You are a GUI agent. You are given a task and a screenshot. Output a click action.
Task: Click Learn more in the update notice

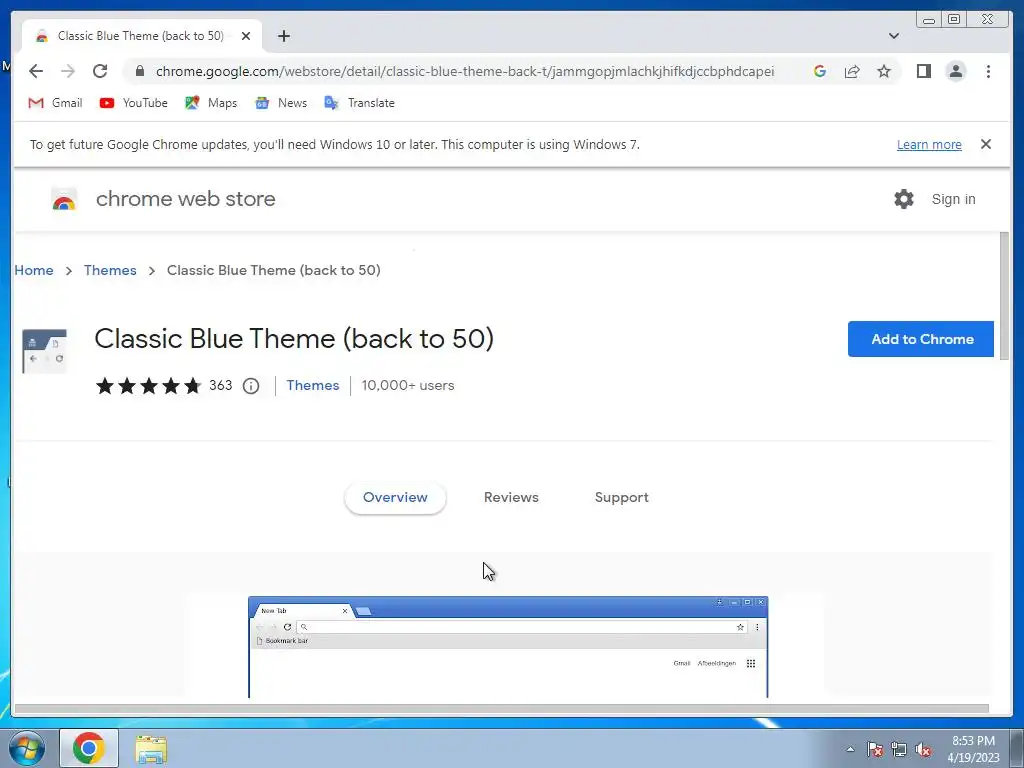click(x=929, y=144)
